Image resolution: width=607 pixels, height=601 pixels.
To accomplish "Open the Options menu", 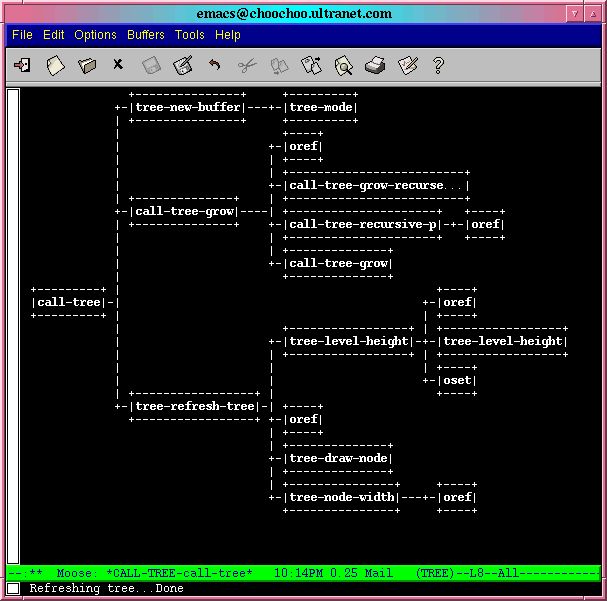I will pyautogui.click(x=96, y=35).
